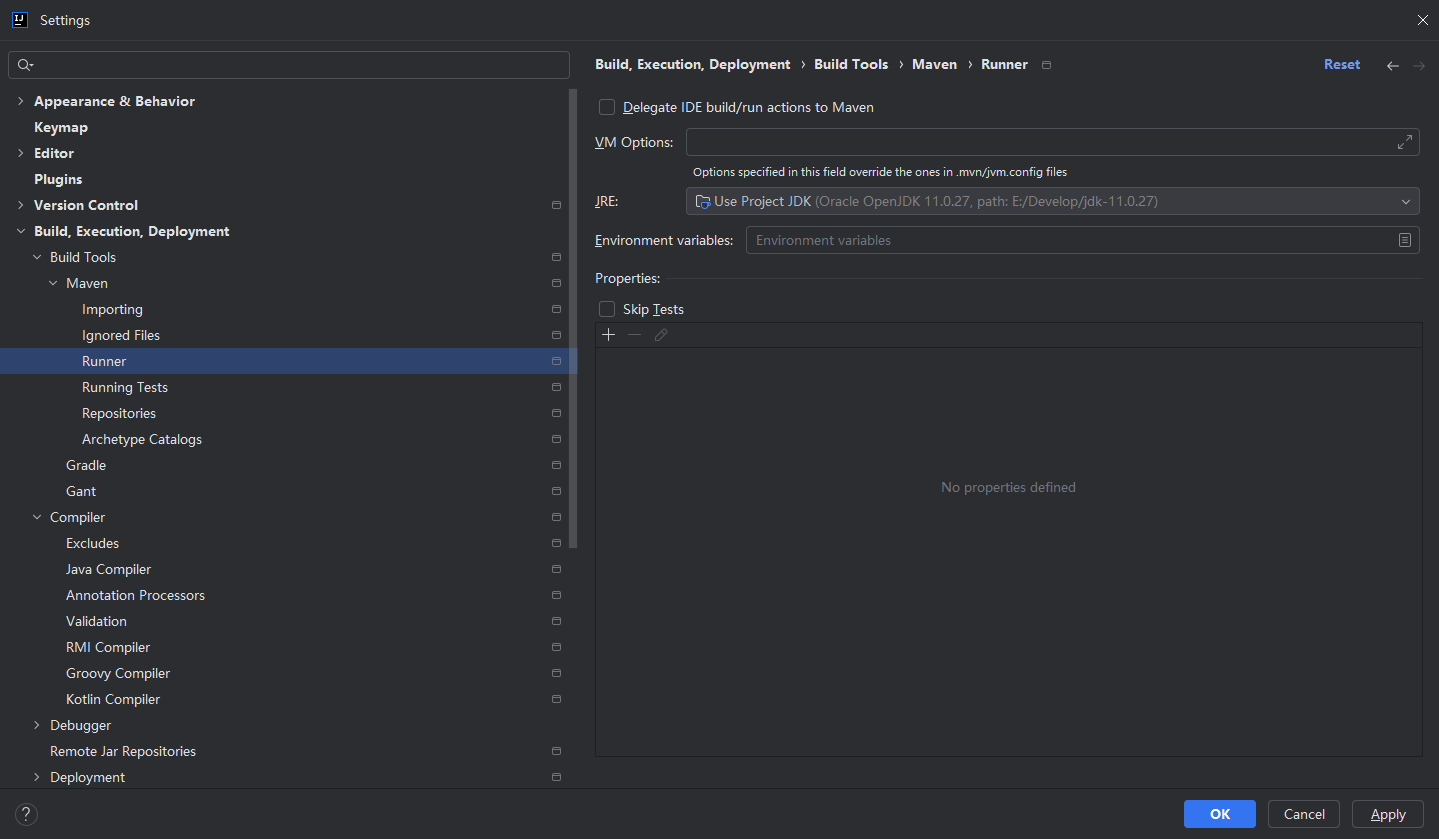Screen dimensions: 1439x839
Task: Click the OK button
Action: [x=1220, y=814]
